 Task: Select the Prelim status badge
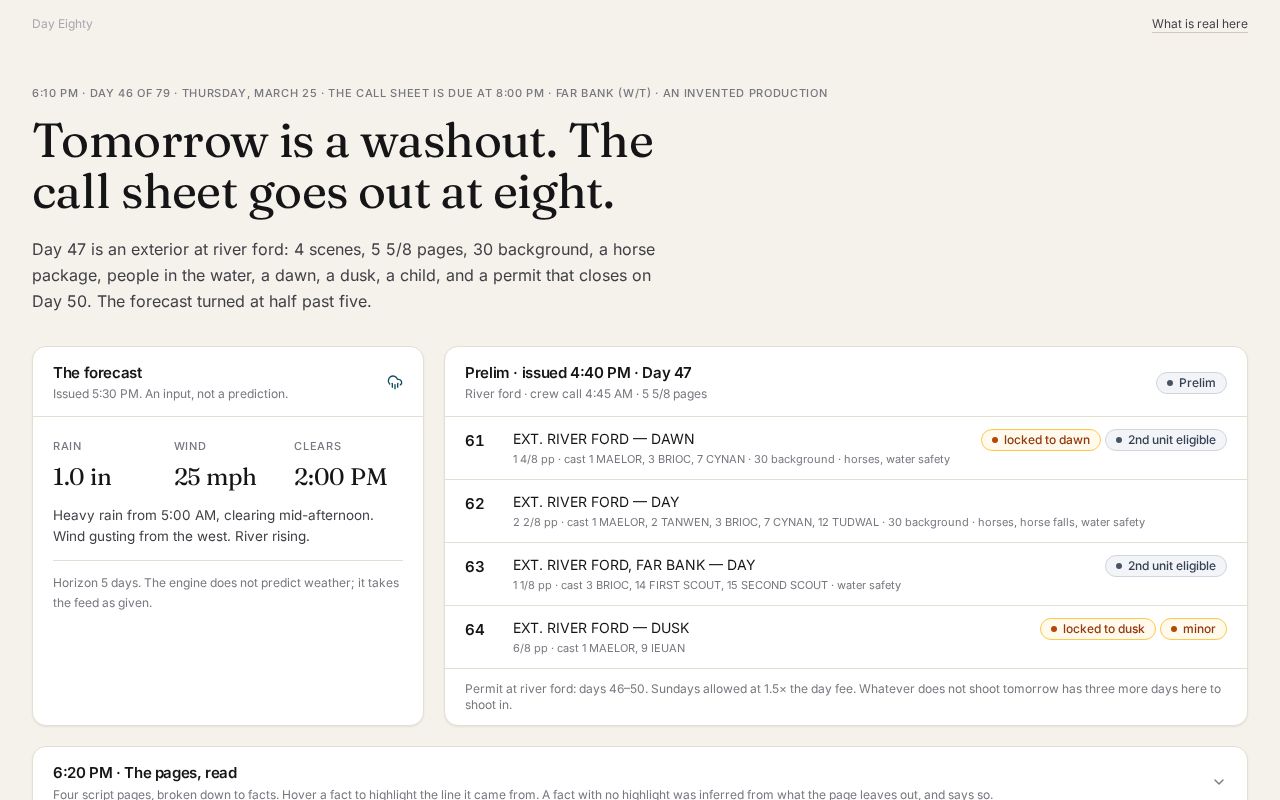[x=1191, y=383]
